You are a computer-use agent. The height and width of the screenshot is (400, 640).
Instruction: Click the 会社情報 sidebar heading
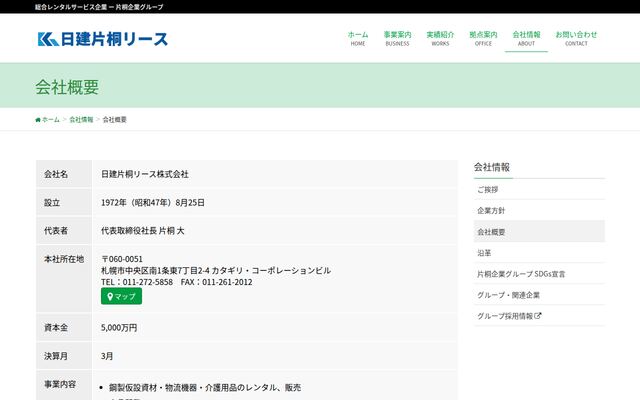492,167
